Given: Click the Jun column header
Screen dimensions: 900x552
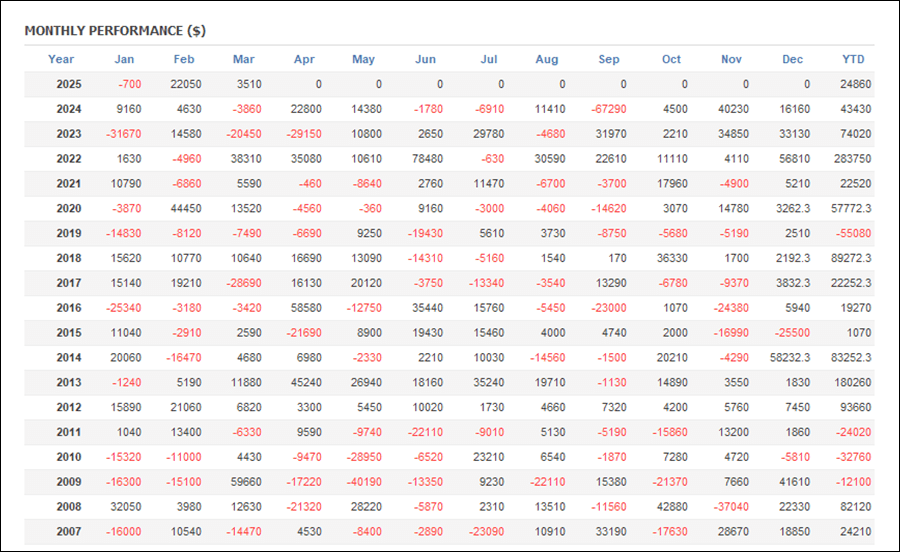Looking at the screenshot, I should 425,59.
